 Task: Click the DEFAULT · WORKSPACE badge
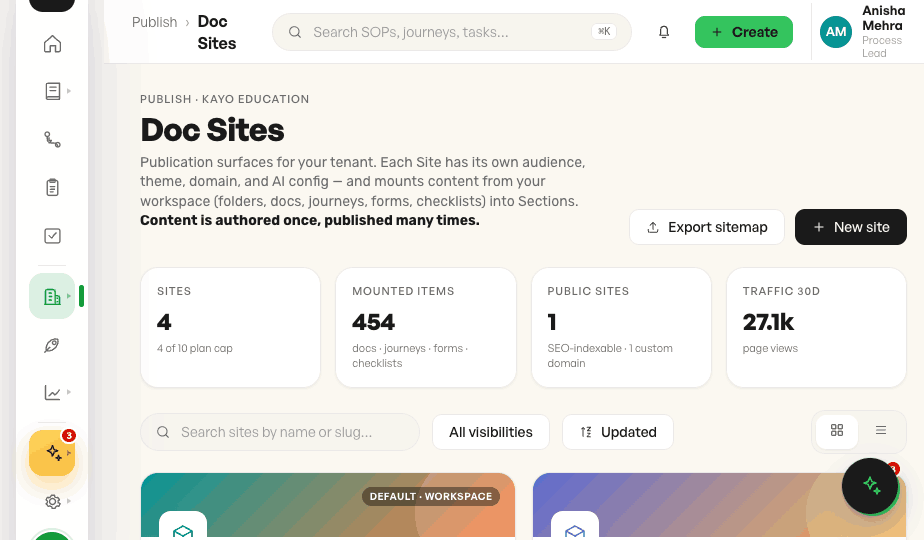[x=431, y=496]
